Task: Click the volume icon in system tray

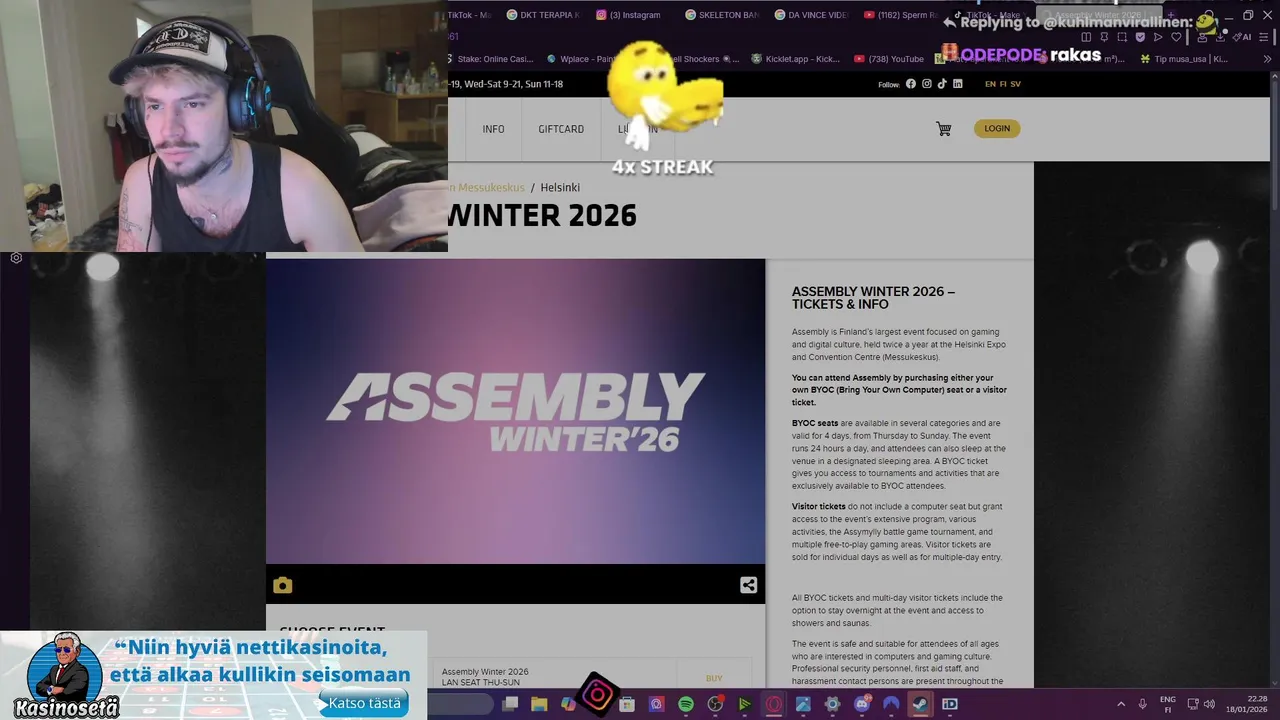Action: point(1209,704)
